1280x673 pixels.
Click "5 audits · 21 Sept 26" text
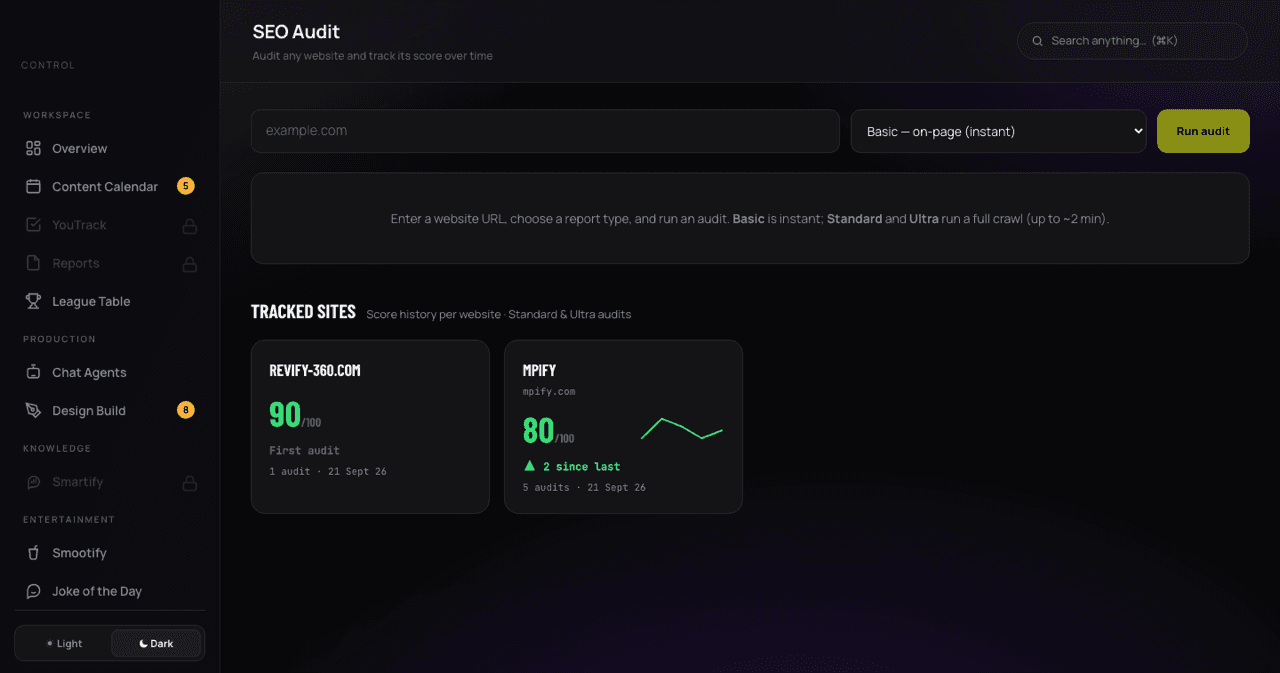click(x=584, y=488)
